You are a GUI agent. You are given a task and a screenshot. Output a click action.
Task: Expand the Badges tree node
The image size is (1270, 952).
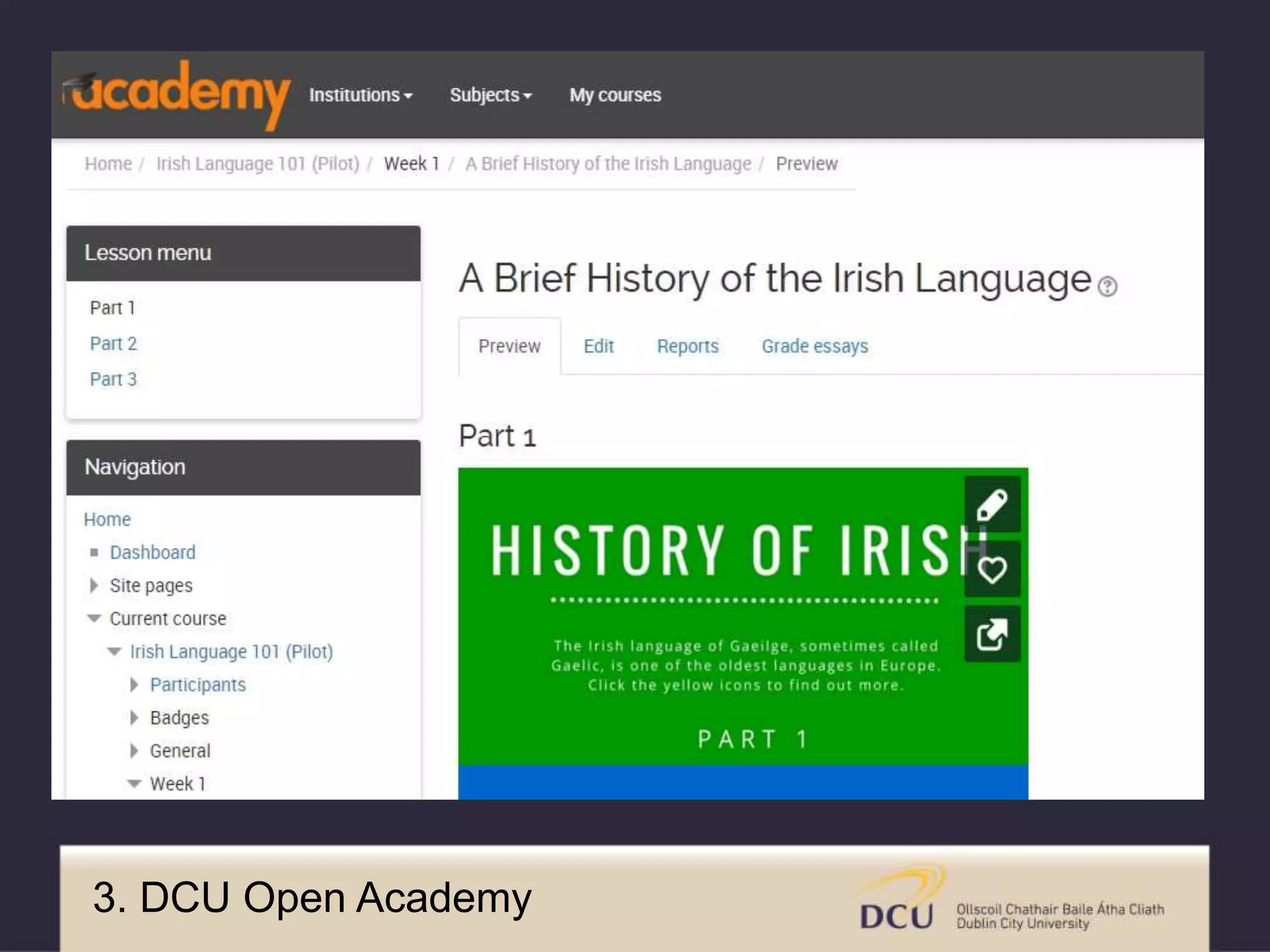pyautogui.click(x=134, y=718)
